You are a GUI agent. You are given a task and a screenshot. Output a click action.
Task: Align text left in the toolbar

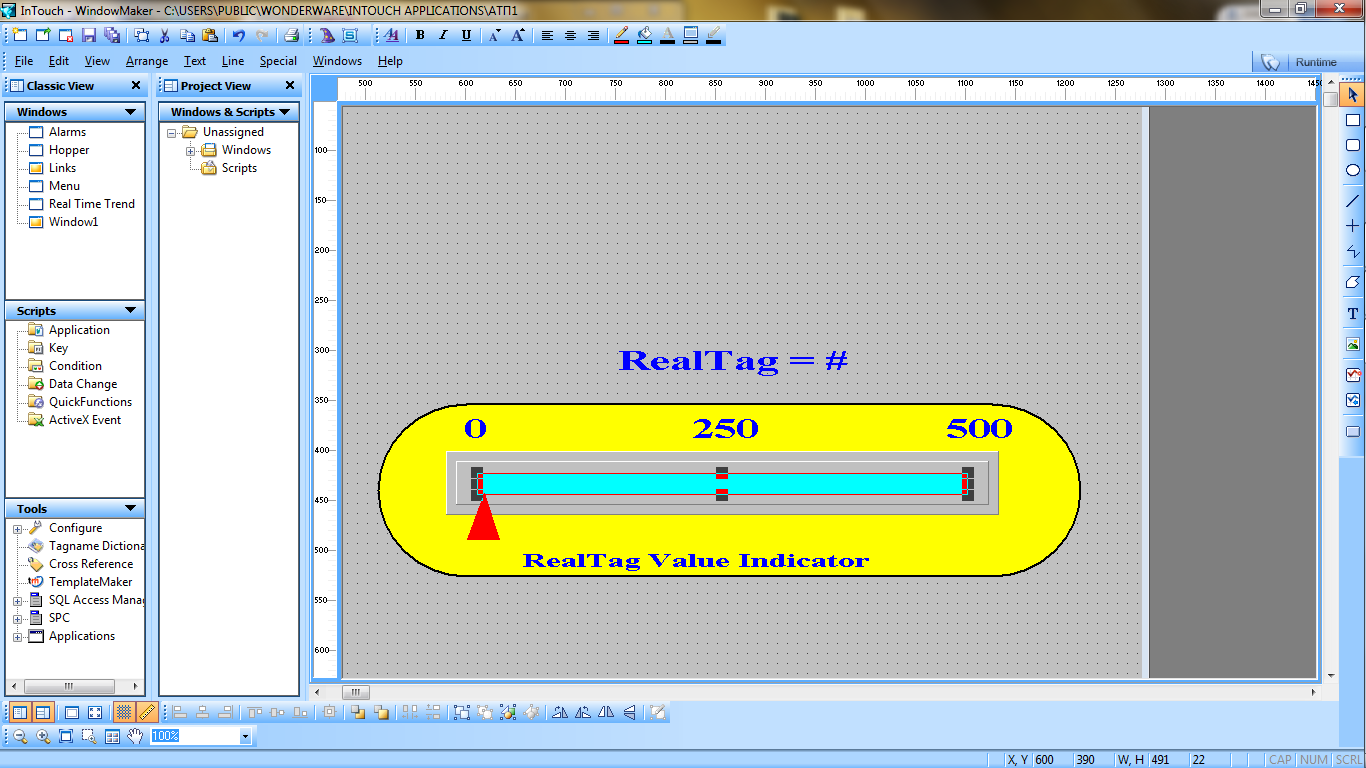(x=547, y=35)
